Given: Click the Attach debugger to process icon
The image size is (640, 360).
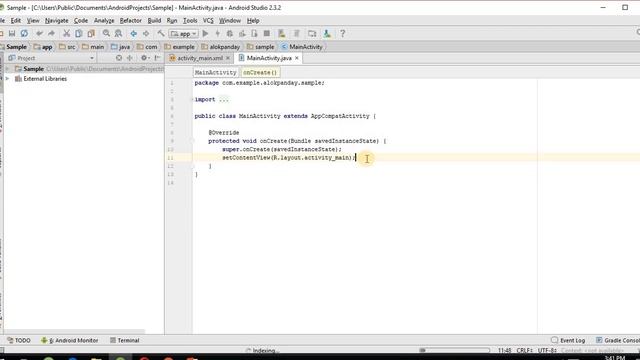Looking at the screenshot, I should pos(254,33).
